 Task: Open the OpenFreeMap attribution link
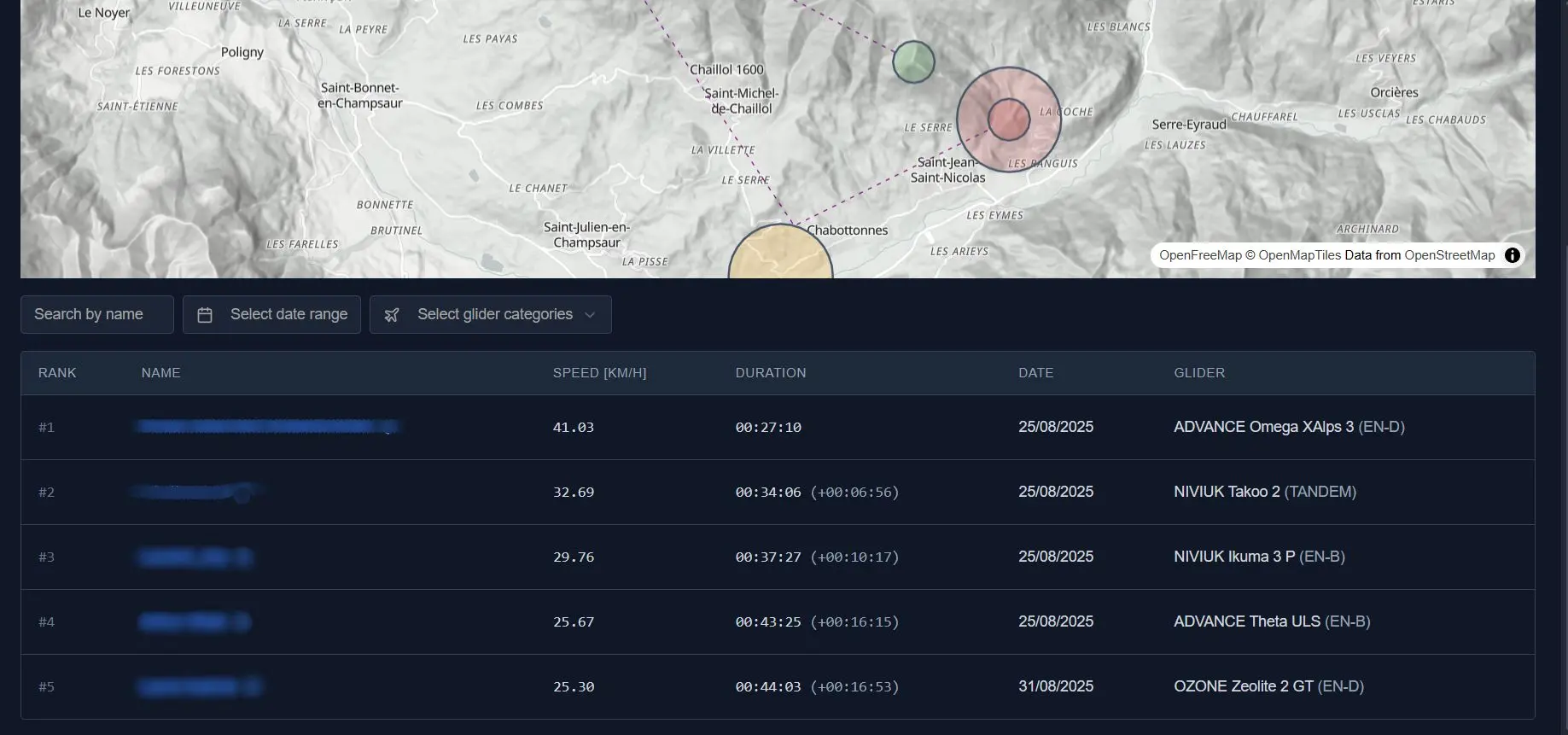tap(1199, 255)
